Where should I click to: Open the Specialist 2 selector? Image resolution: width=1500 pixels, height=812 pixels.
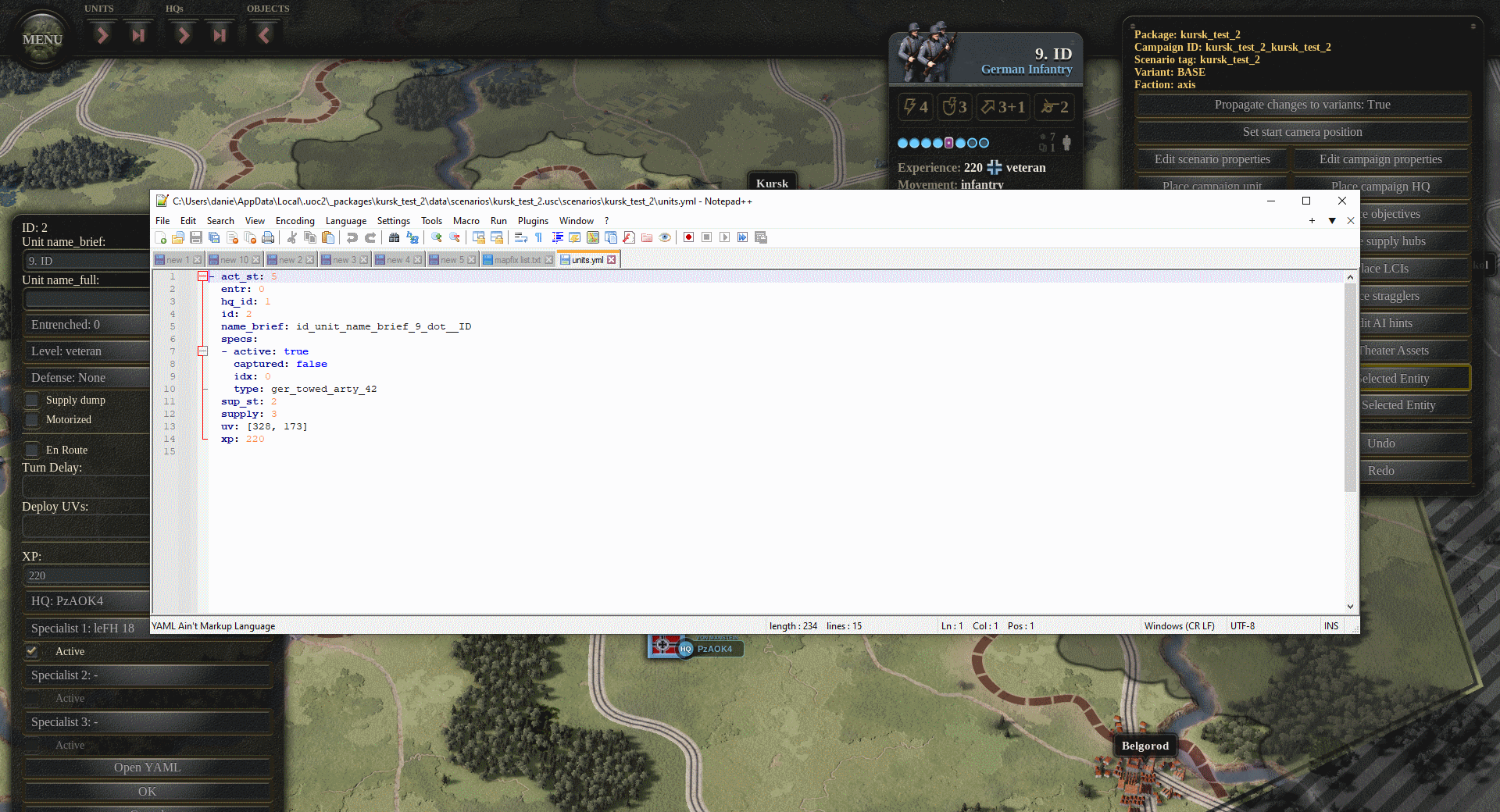(x=148, y=675)
